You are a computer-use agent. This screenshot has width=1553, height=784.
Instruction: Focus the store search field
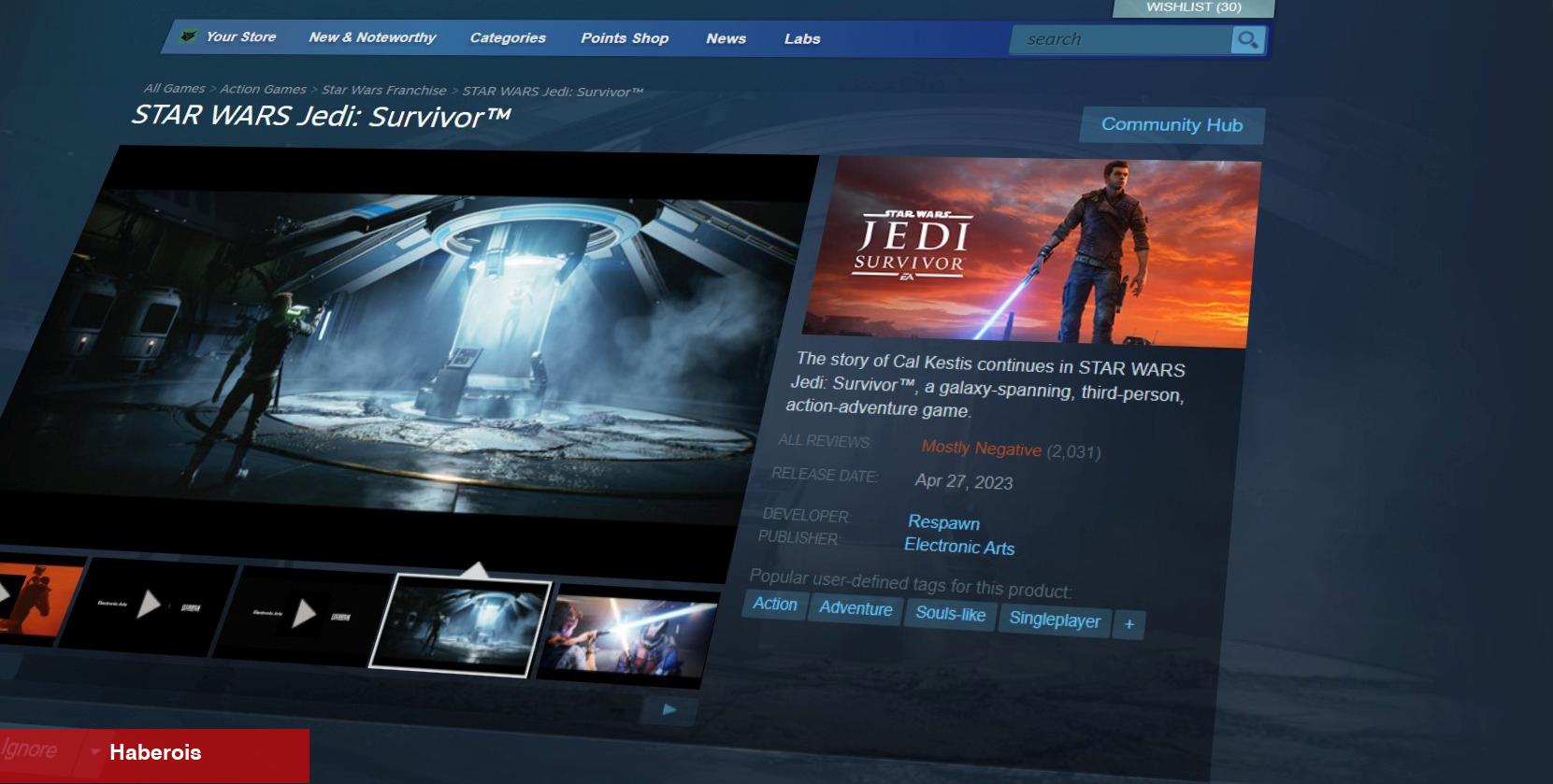(1120, 39)
